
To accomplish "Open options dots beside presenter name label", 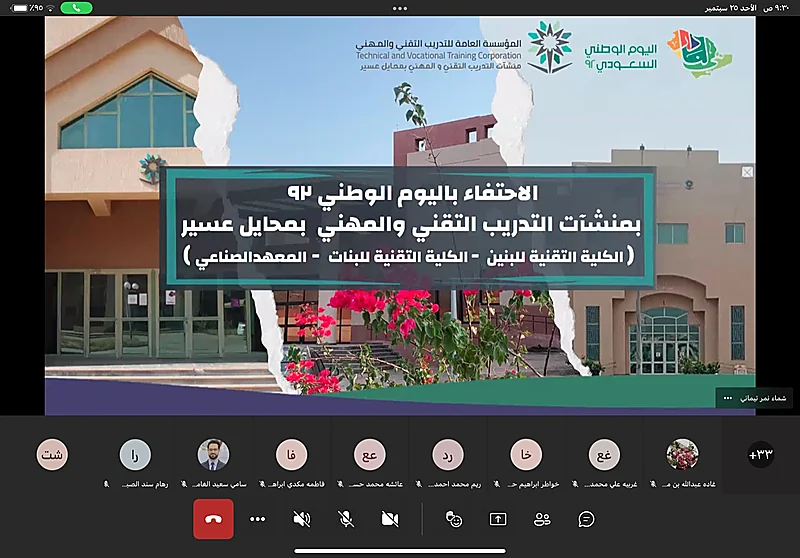I will pos(727,398).
